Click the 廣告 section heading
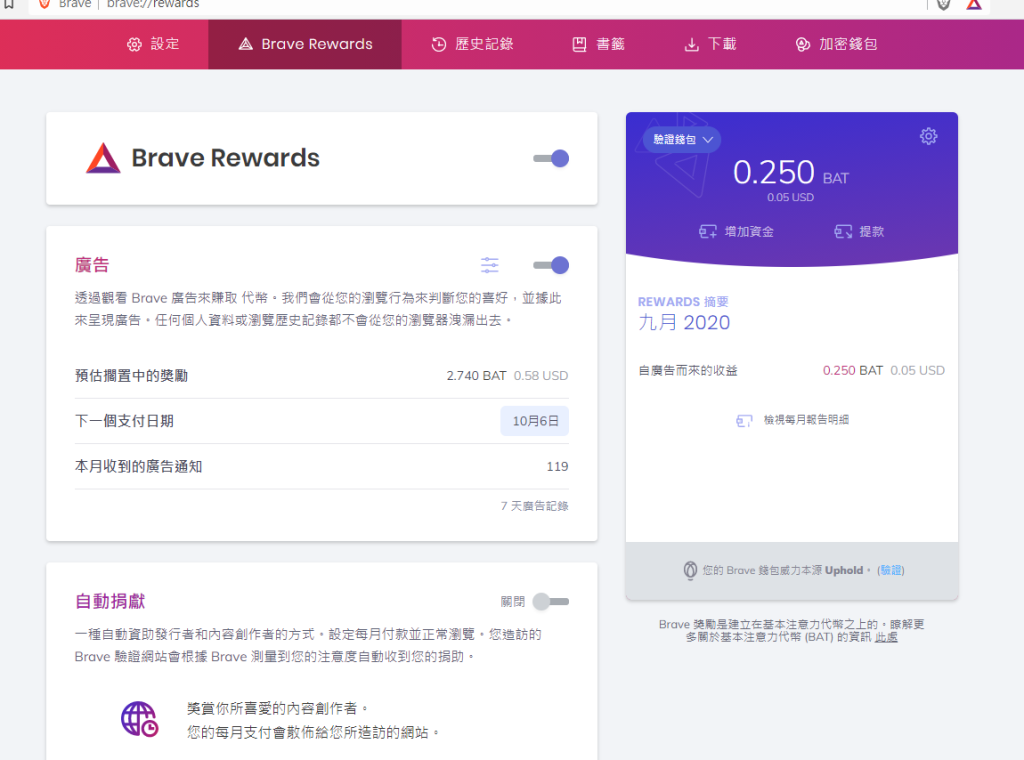The image size is (1024, 760). click(91, 265)
